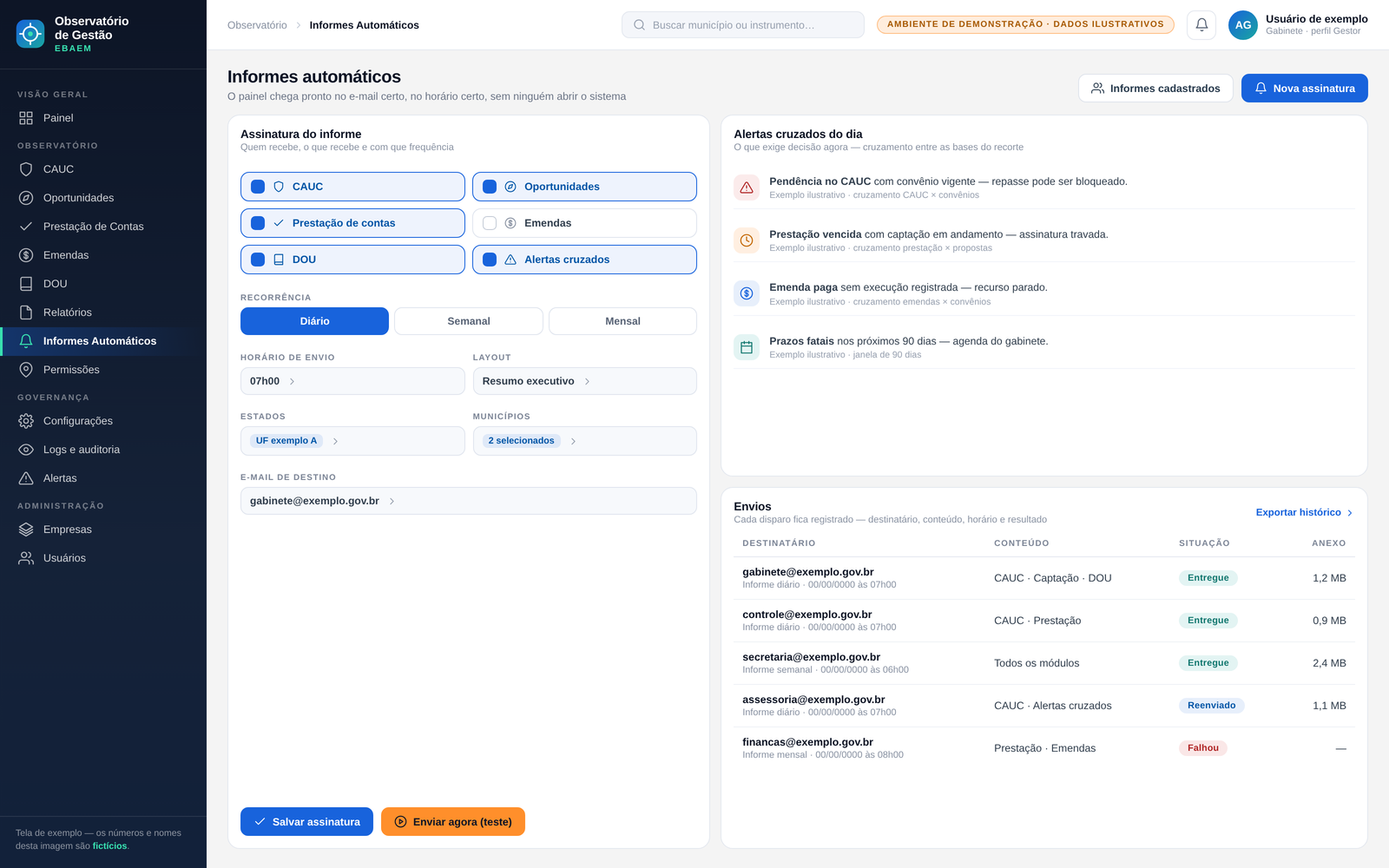
Task: Open the Layout Resumo executivo dropdown
Action: 584,381
